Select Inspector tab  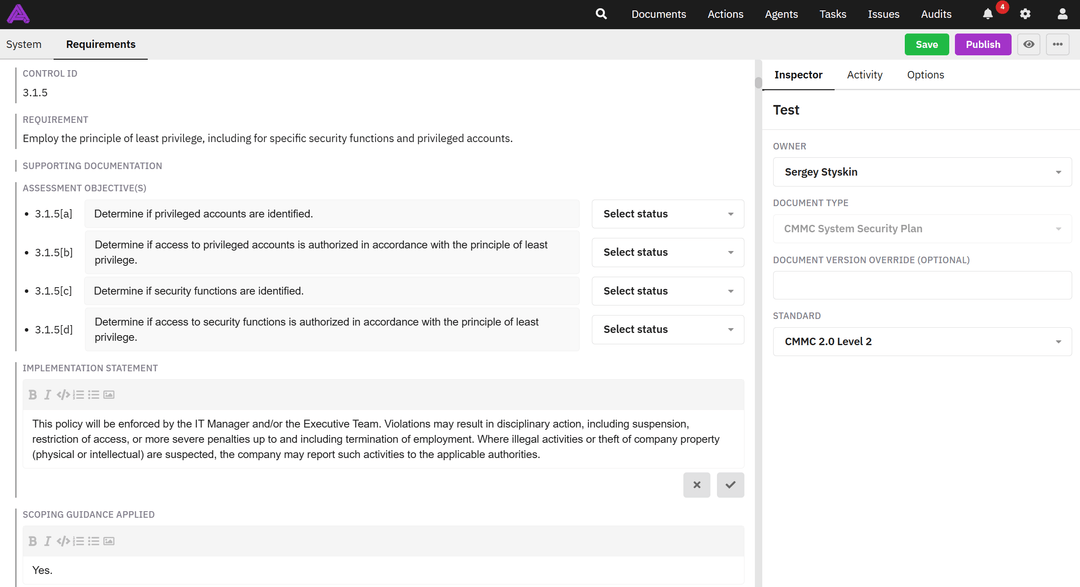click(798, 74)
